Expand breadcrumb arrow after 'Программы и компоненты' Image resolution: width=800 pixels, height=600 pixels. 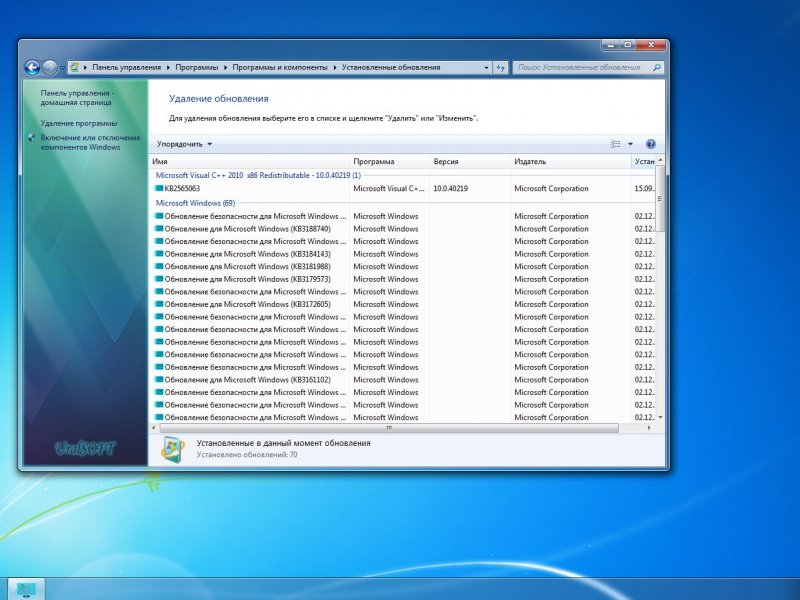click(335, 67)
